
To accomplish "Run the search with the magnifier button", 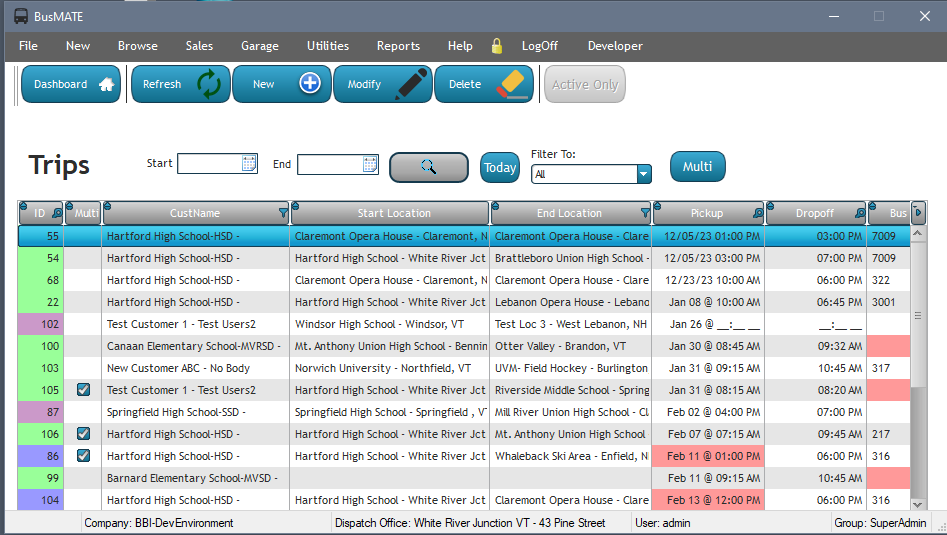I will [x=428, y=167].
